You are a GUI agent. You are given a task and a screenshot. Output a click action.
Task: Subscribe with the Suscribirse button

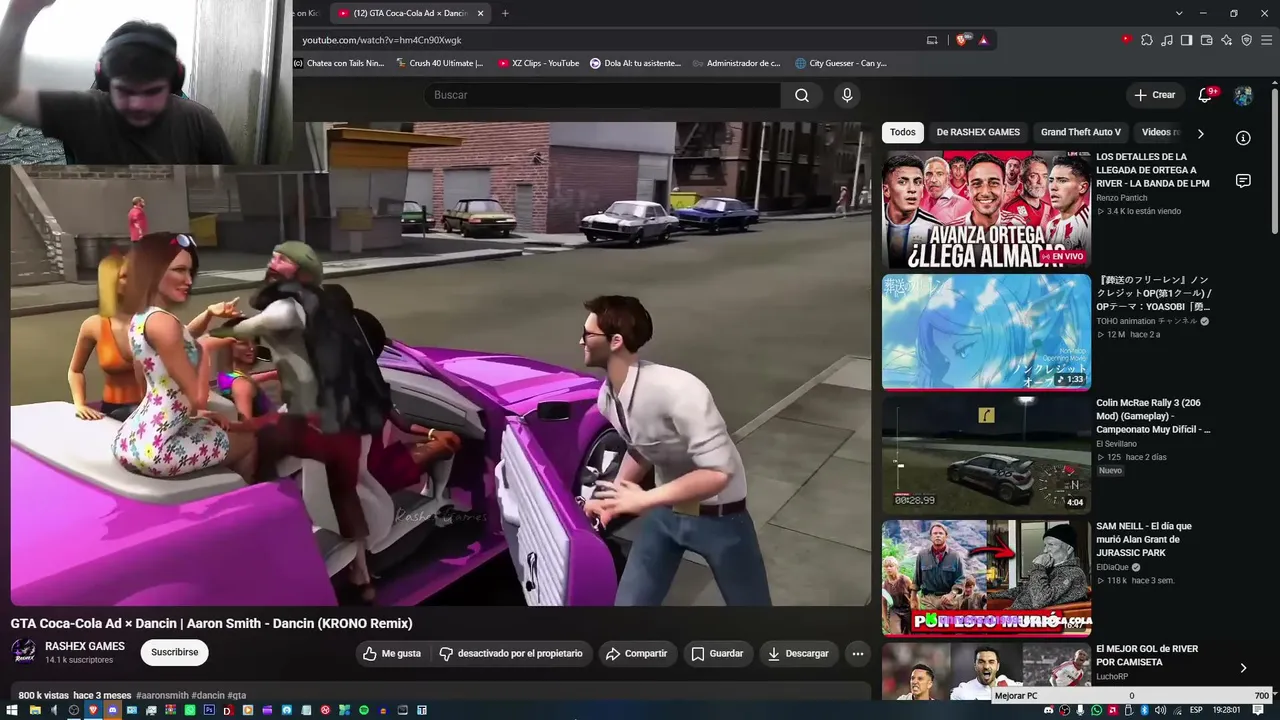[x=175, y=652]
